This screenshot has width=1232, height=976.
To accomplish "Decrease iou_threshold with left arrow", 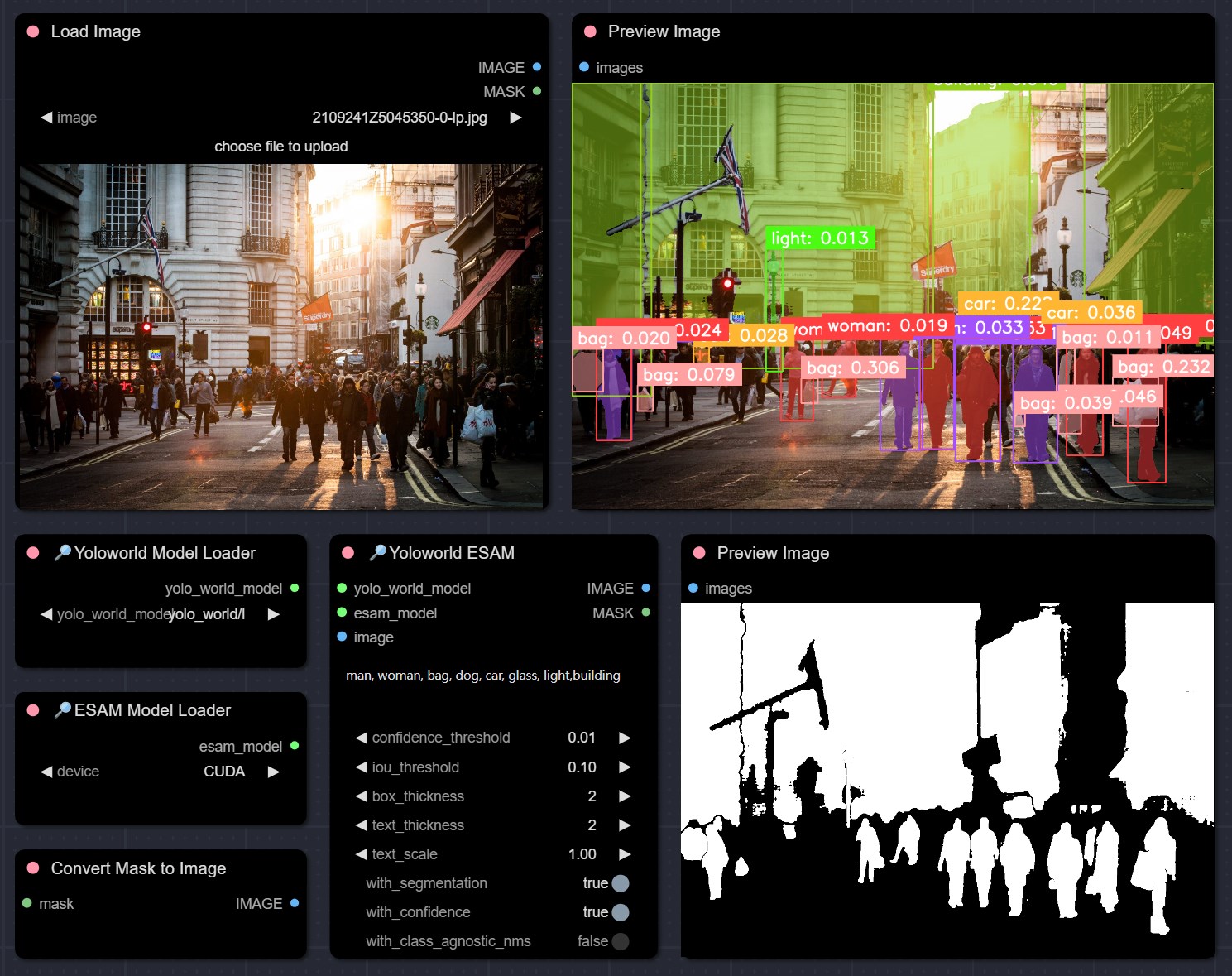I will (x=362, y=767).
